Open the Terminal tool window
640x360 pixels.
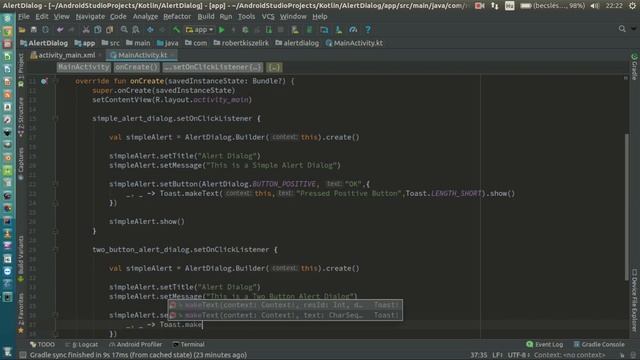[189, 344]
